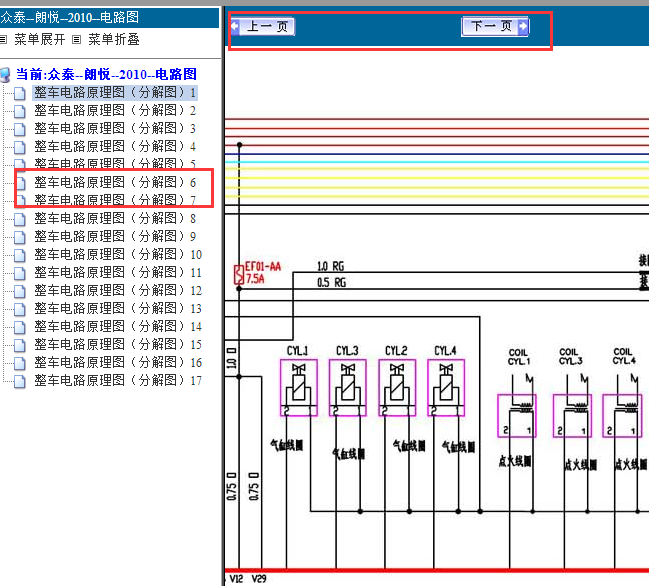649x586 pixels.
Task: Click the computer icon of root node
Action: point(5,75)
